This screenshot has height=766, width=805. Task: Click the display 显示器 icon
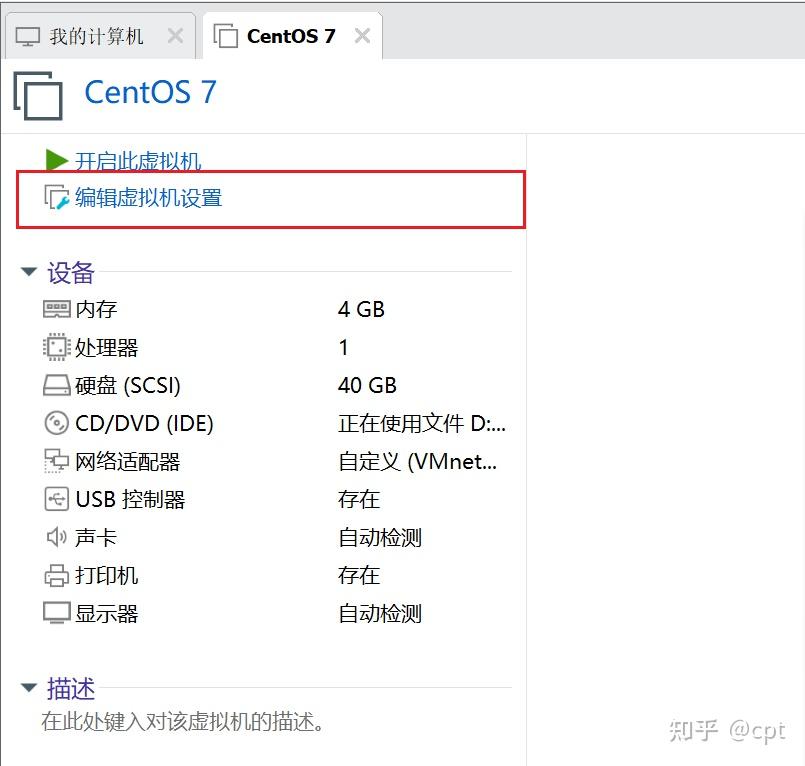click(56, 613)
